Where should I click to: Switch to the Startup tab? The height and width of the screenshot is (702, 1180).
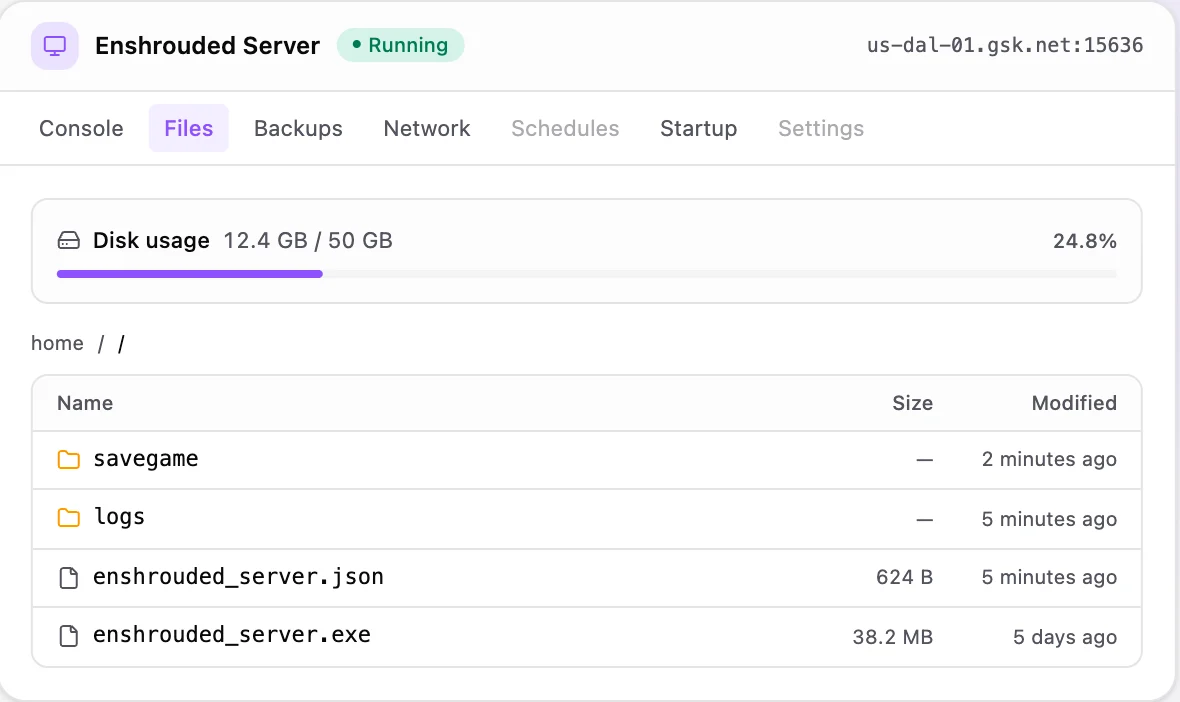pos(698,129)
